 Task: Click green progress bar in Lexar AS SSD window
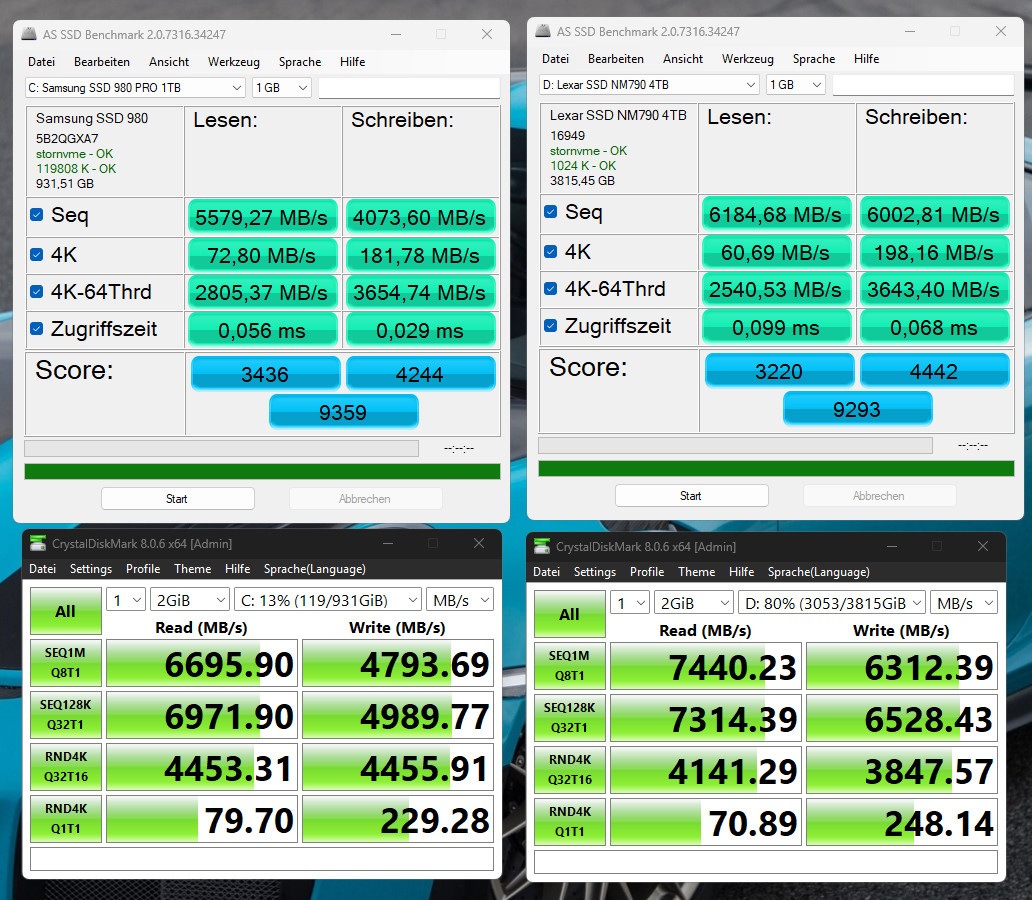776,468
